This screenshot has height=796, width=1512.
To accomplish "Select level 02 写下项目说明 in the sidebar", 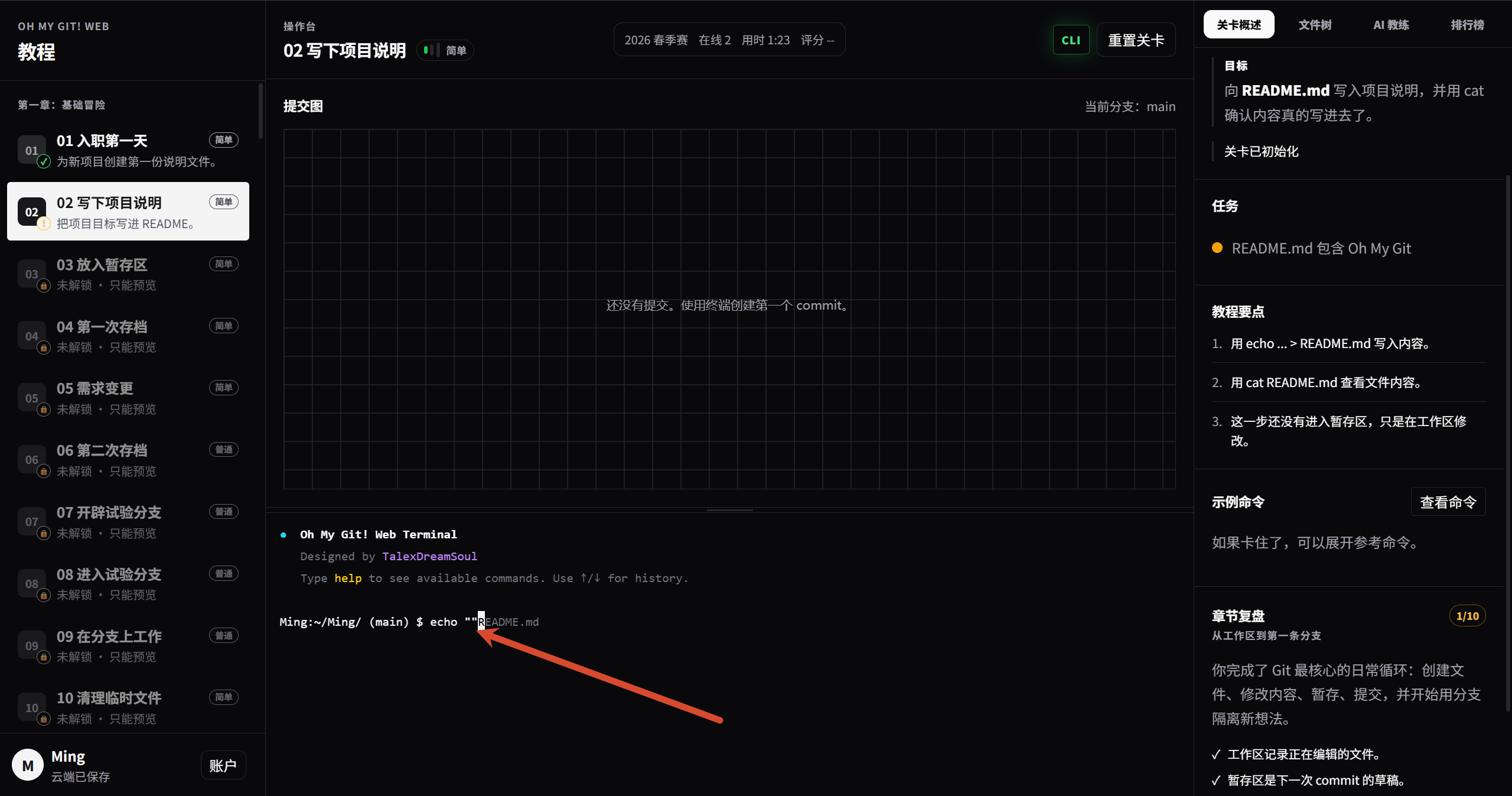I will [x=128, y=212].
